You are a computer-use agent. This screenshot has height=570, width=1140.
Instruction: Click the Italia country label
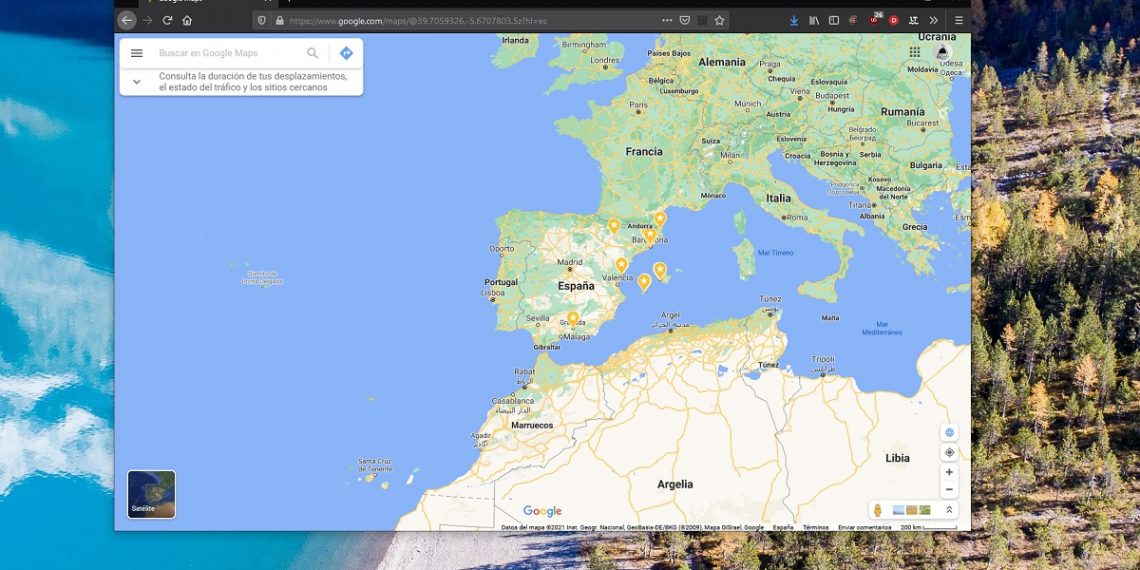click(778, 198)
